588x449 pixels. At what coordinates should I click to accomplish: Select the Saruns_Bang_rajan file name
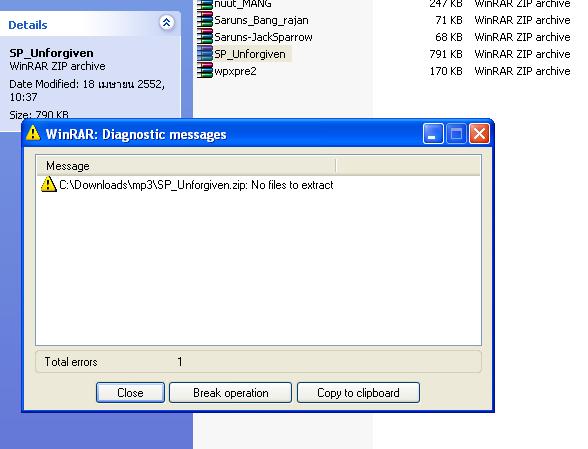coord(261,20)
